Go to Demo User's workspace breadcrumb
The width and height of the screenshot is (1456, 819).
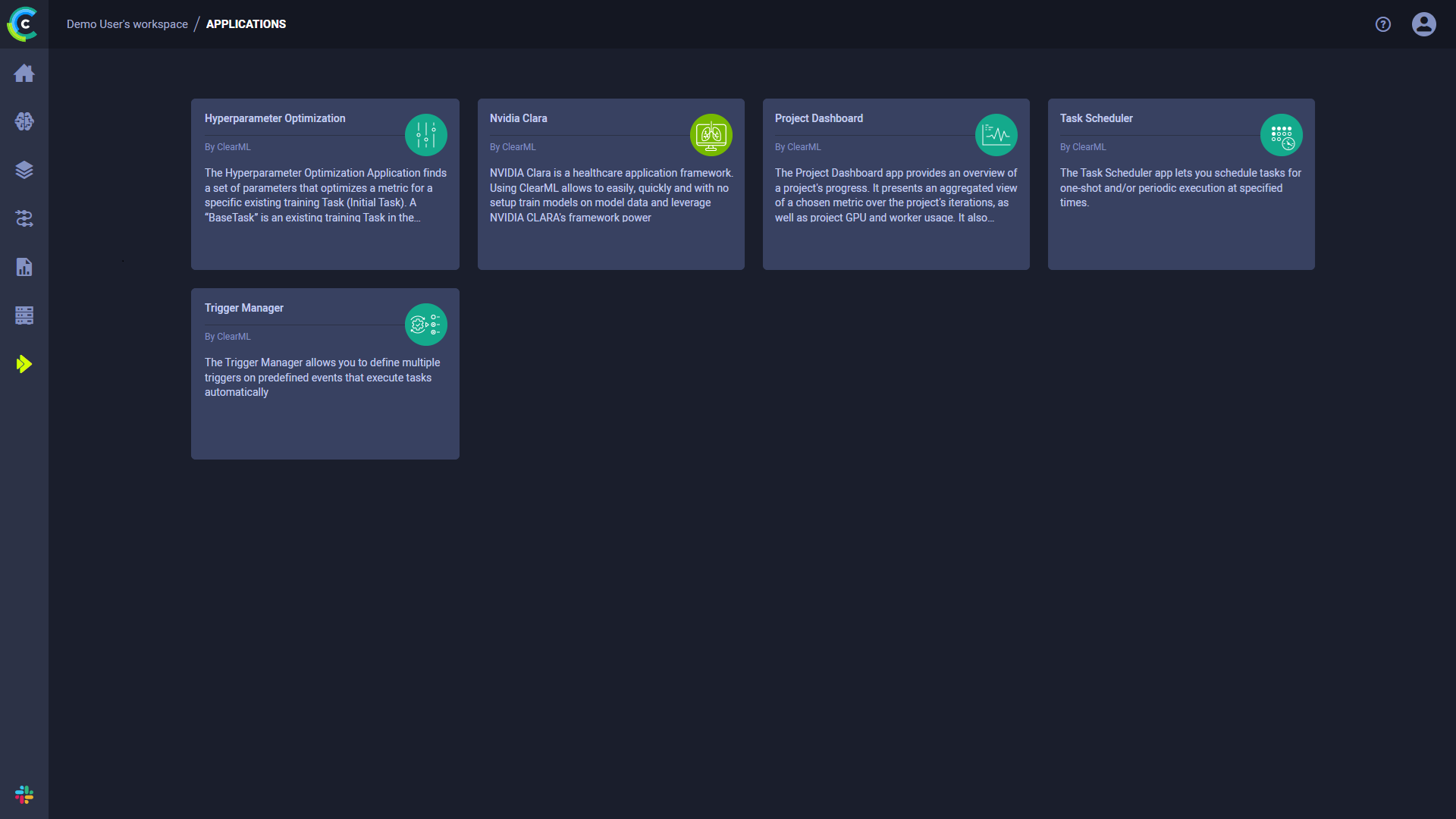coord(127,24)
